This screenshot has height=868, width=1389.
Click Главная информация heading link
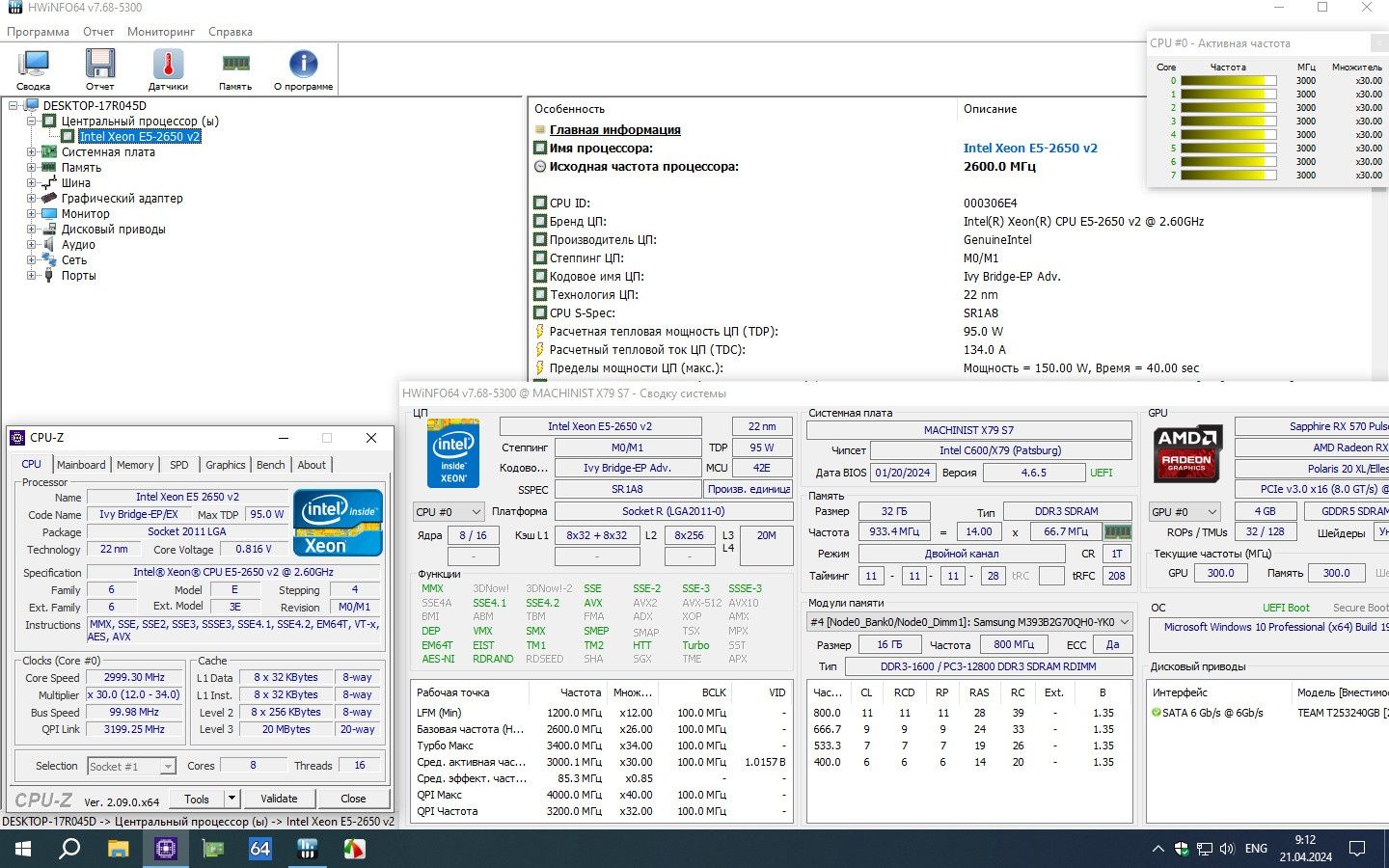pos(615,130)
